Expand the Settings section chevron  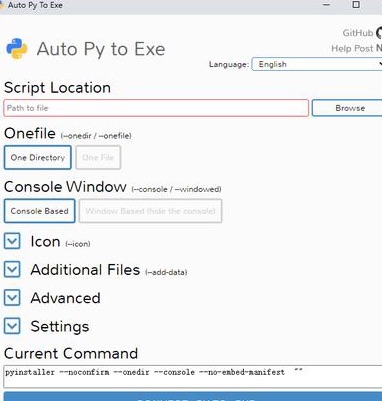click(12, 326)
